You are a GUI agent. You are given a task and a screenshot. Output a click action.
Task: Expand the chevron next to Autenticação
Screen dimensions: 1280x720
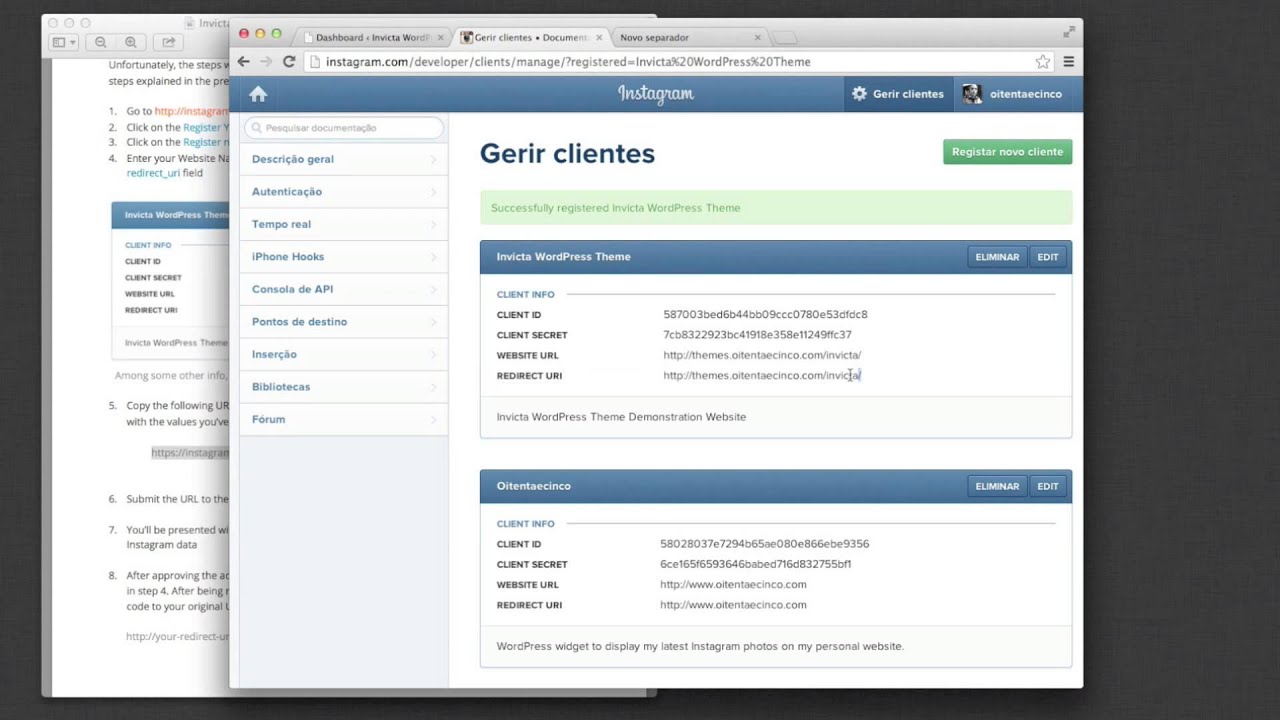(433, 191)
